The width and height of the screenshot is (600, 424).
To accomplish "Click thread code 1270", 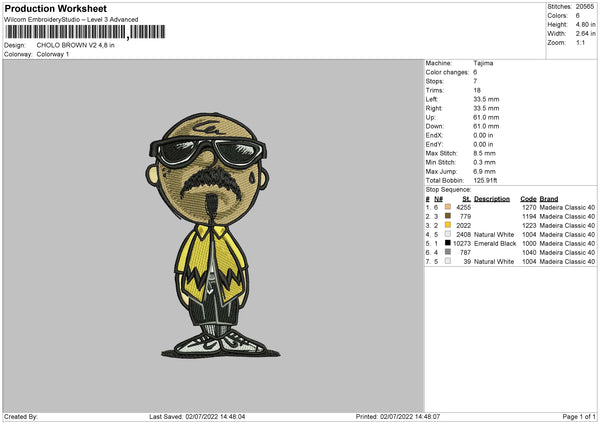I will (529, 207).
